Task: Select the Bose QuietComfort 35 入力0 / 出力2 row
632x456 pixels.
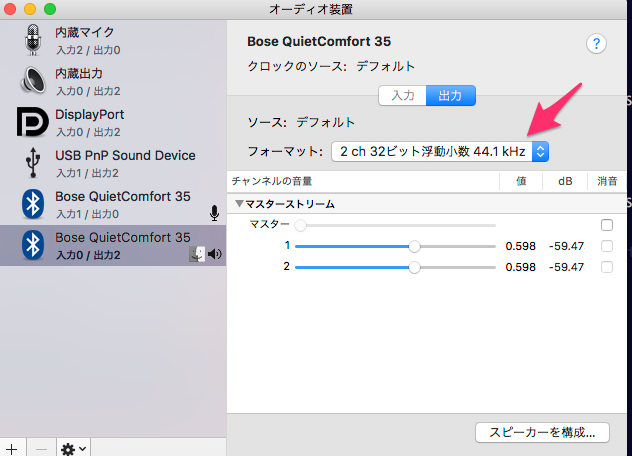Action: point(113,245)
